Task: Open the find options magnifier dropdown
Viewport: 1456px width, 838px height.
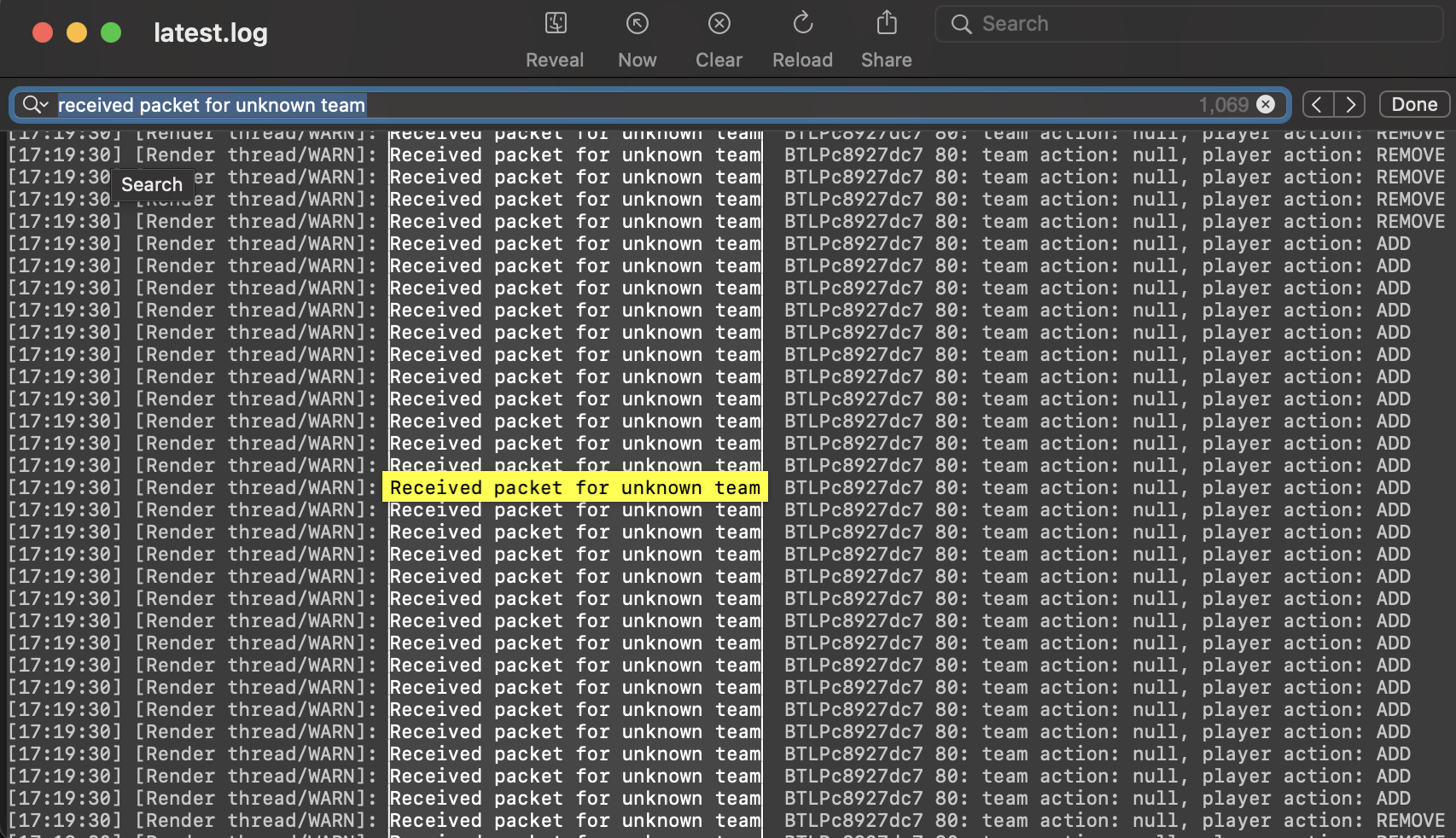Action: tap(35, 105)
